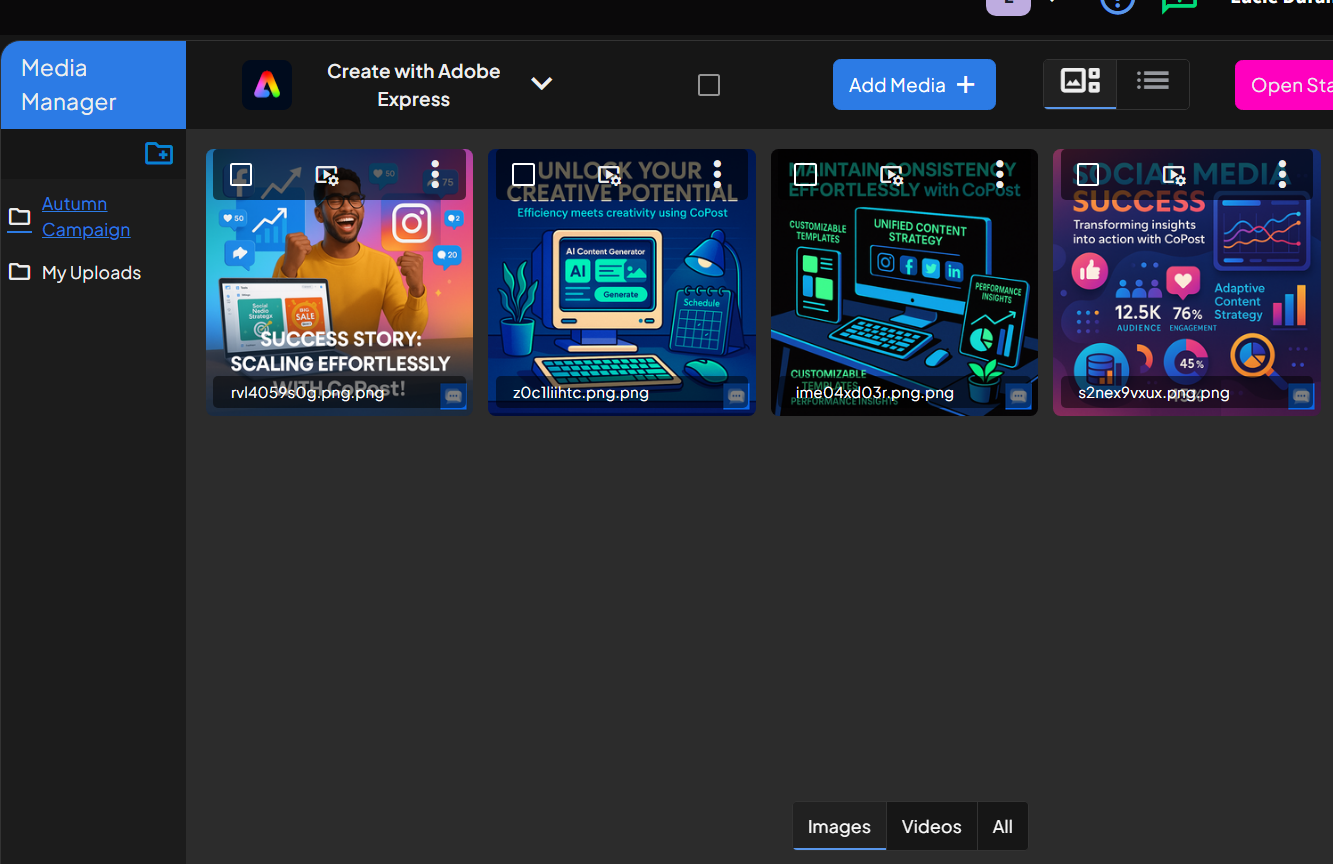Expand the Create with Adobe Express dropdown

point(541,84)
